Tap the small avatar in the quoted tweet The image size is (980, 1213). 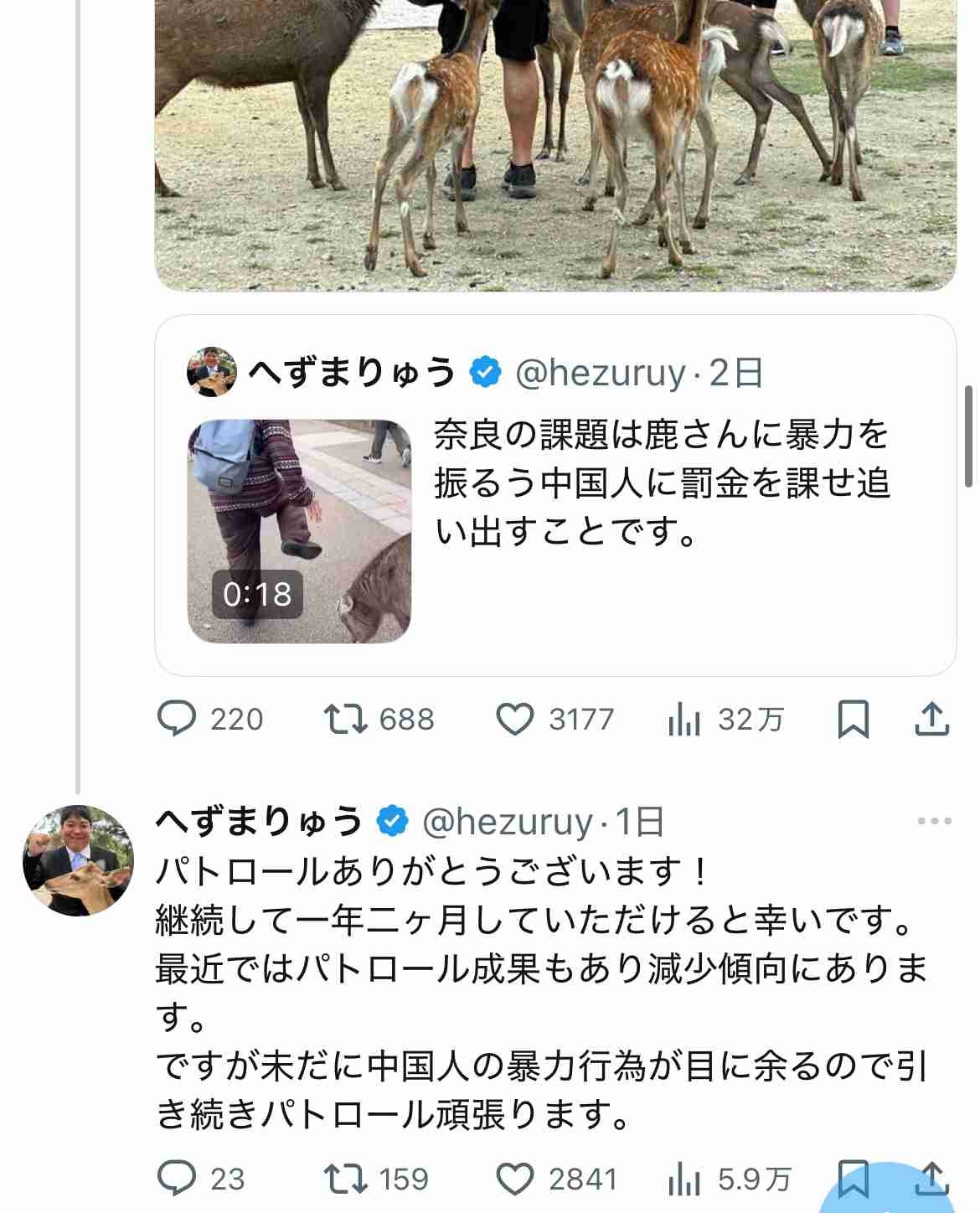pyautogui.click(x=211, y=372)
